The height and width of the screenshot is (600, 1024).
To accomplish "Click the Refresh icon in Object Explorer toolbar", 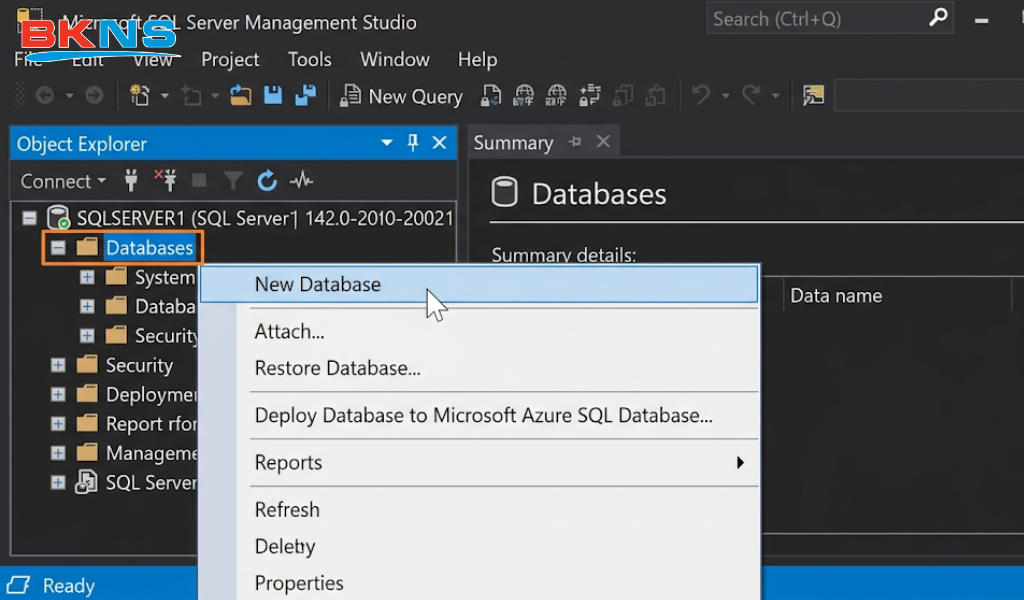I will coord(267,180).
